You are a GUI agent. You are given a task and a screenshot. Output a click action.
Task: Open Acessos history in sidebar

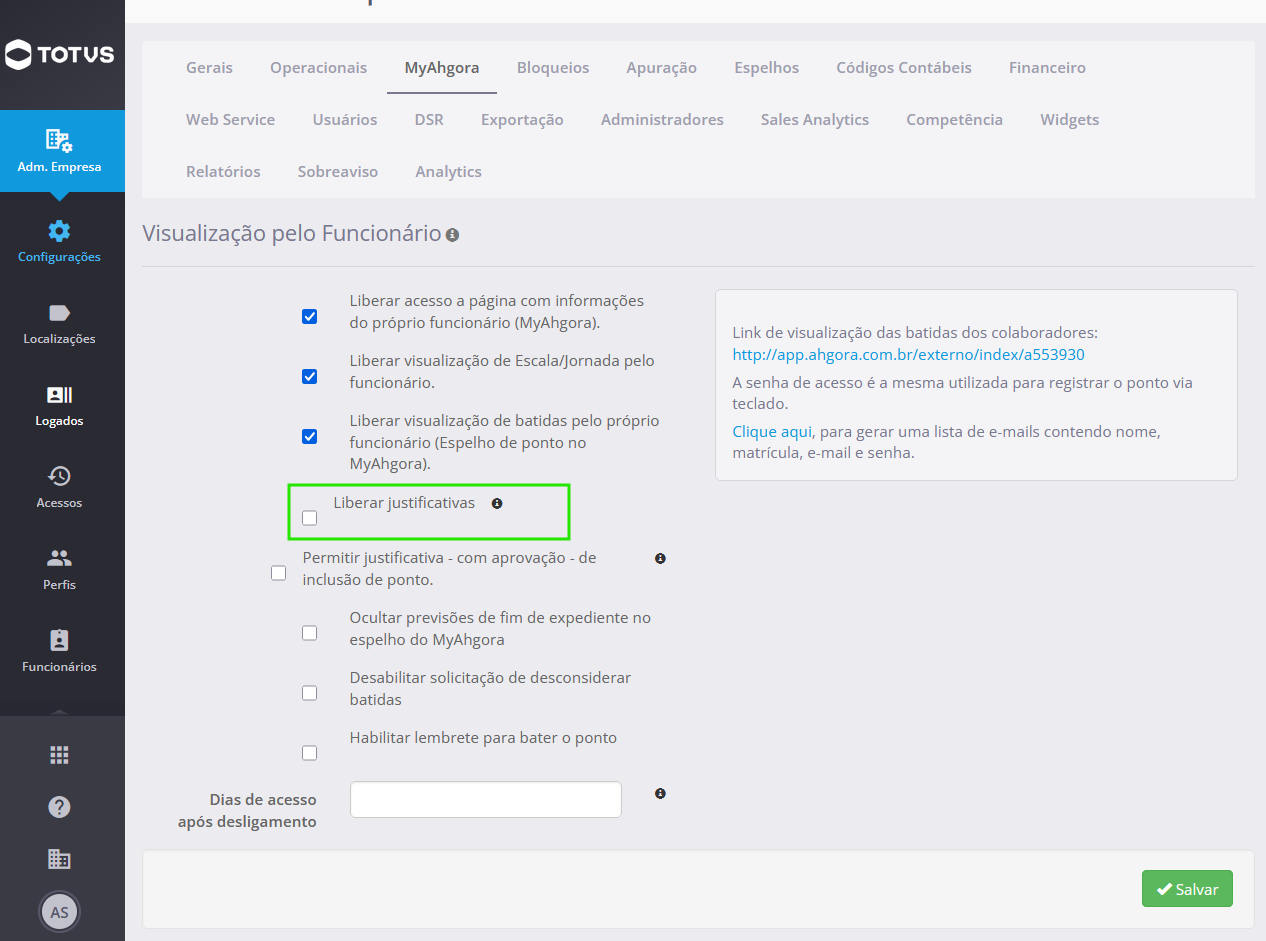[60, 487]
